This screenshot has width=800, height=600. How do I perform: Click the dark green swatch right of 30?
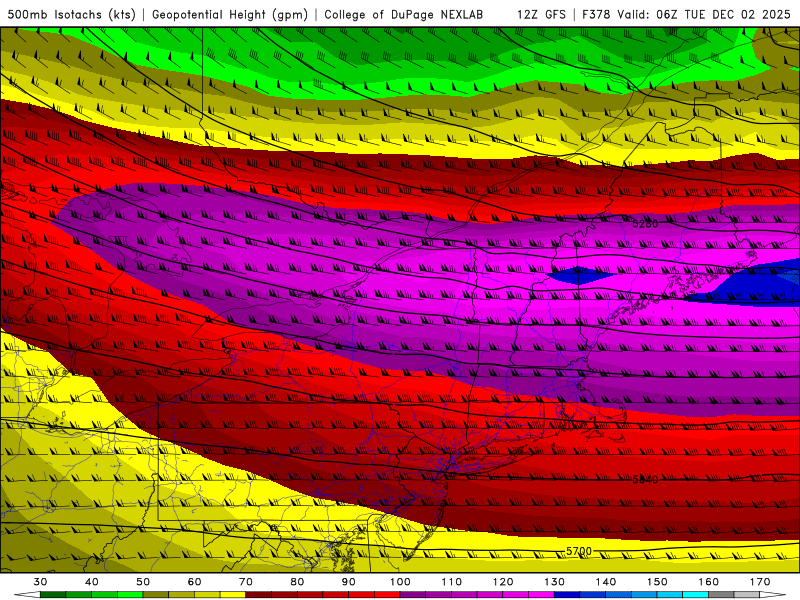(53, 595)
